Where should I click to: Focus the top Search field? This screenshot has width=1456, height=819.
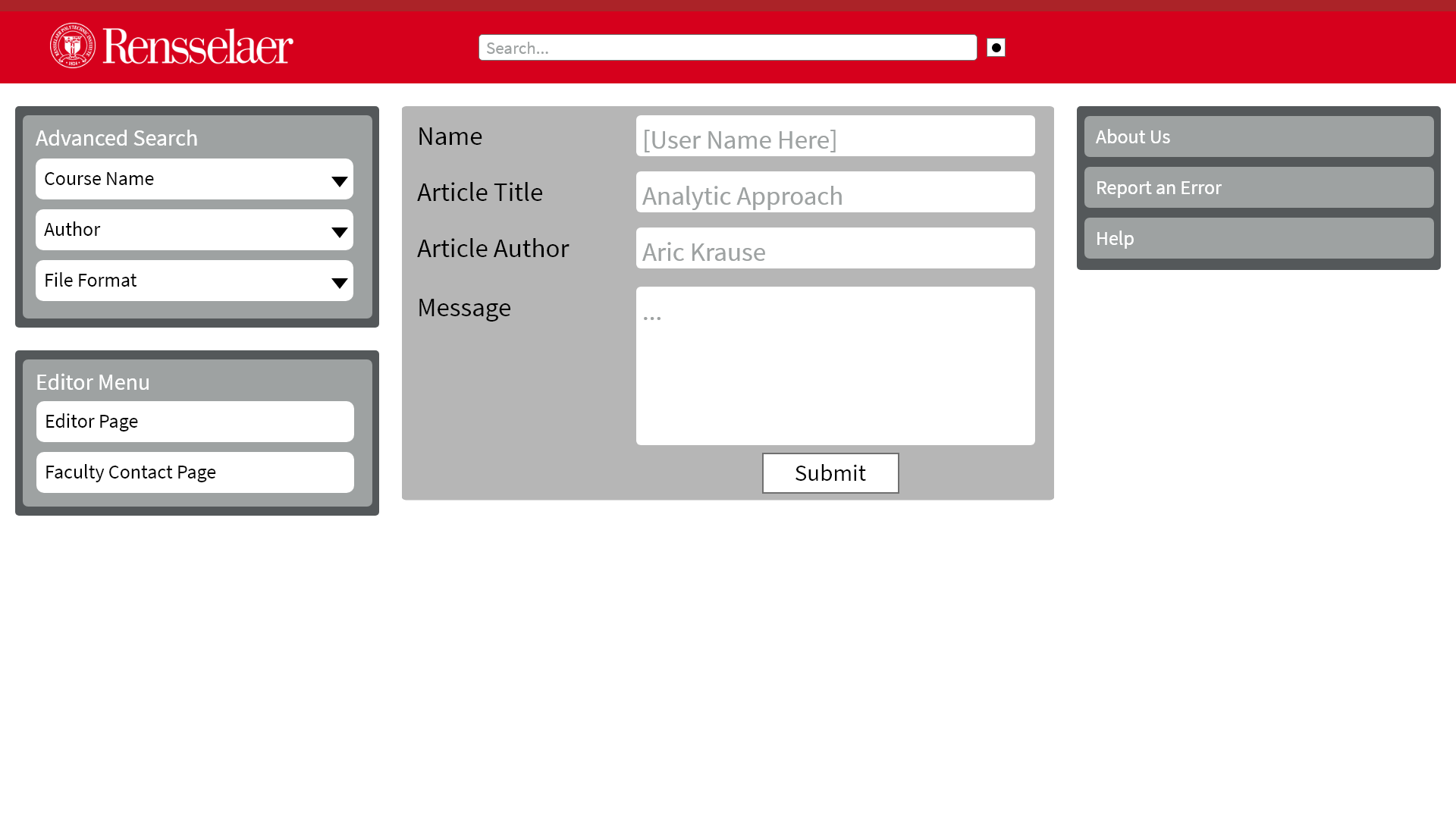(x=727, y=48)
